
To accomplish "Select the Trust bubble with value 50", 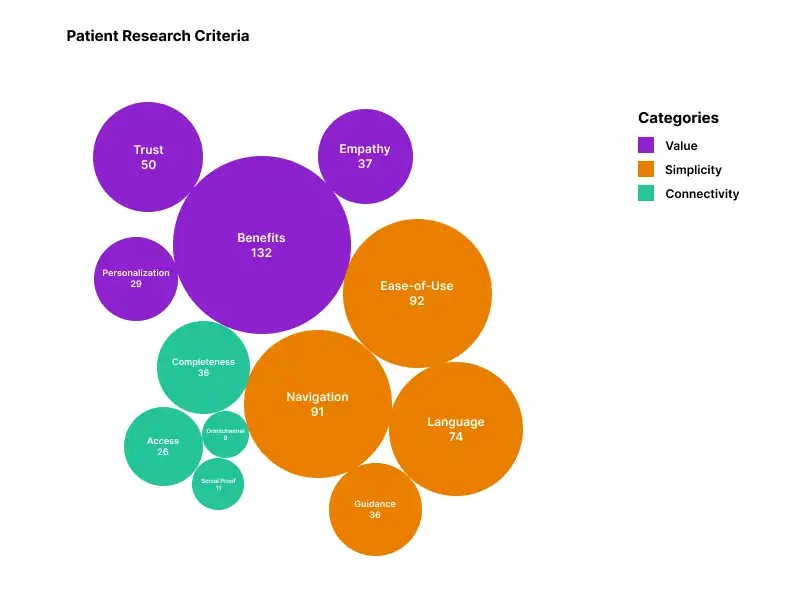I will (x=148, y=157).
